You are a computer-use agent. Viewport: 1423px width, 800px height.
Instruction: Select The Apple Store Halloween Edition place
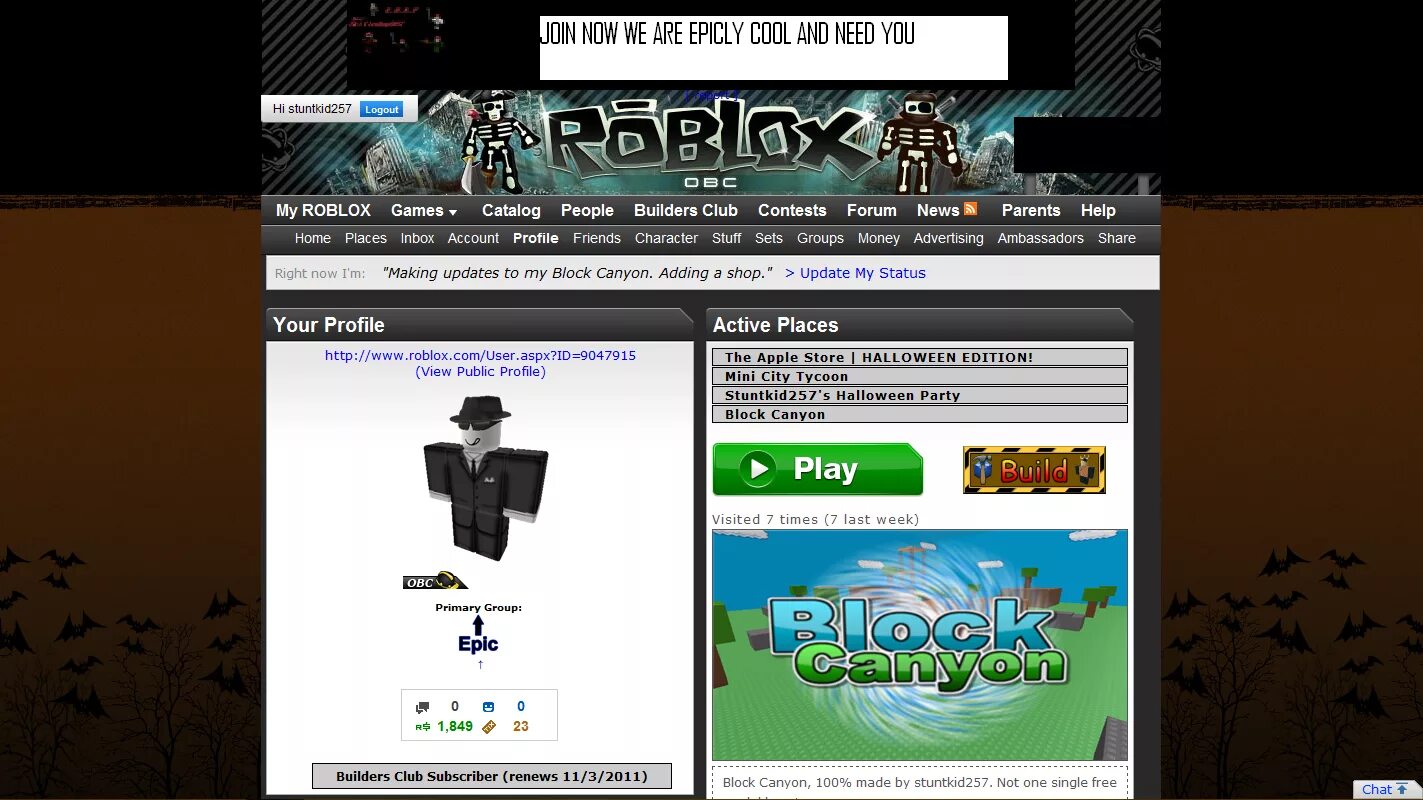(x=920, y=357)
